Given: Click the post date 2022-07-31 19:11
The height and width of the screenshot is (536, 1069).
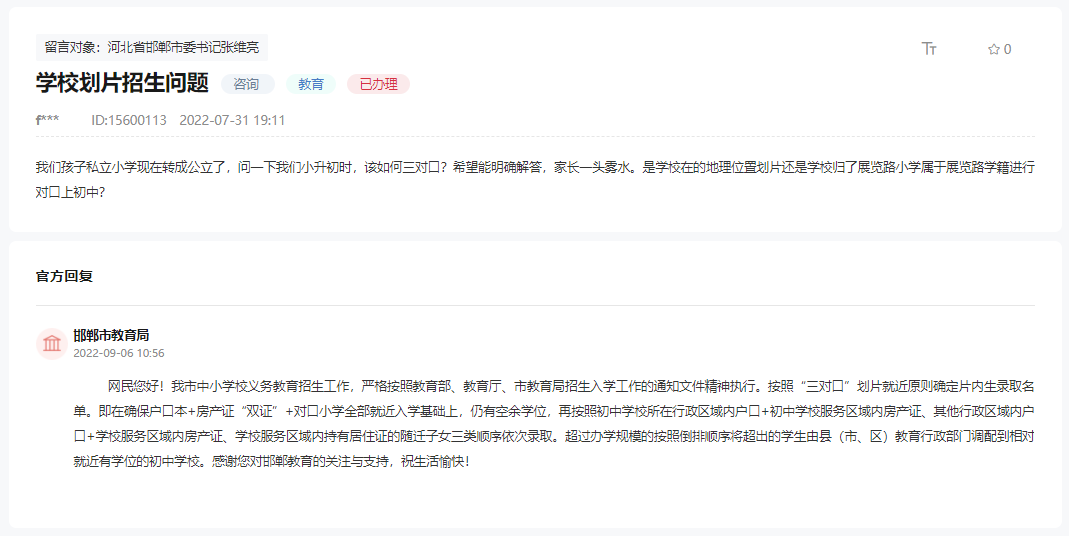Looking at the screenshot, I should (x=232, y=120).
